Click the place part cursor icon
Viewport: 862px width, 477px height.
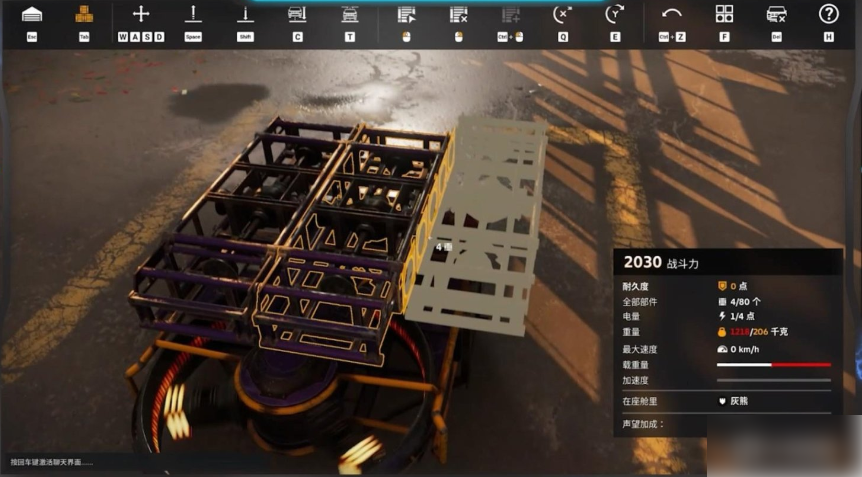click(x=406, y=14)
